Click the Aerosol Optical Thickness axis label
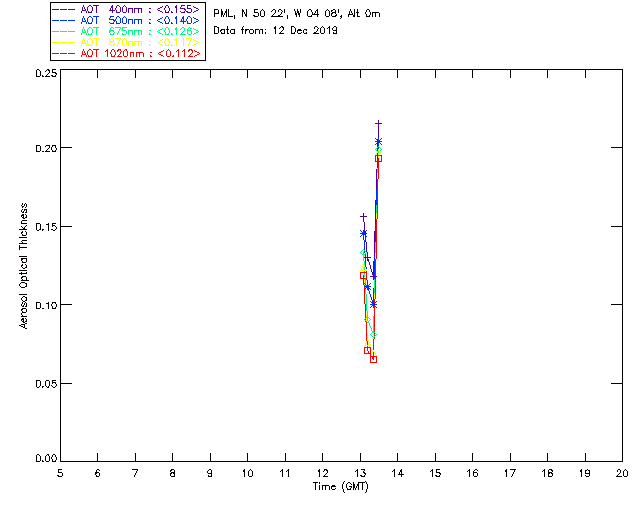 click(24, 265)
